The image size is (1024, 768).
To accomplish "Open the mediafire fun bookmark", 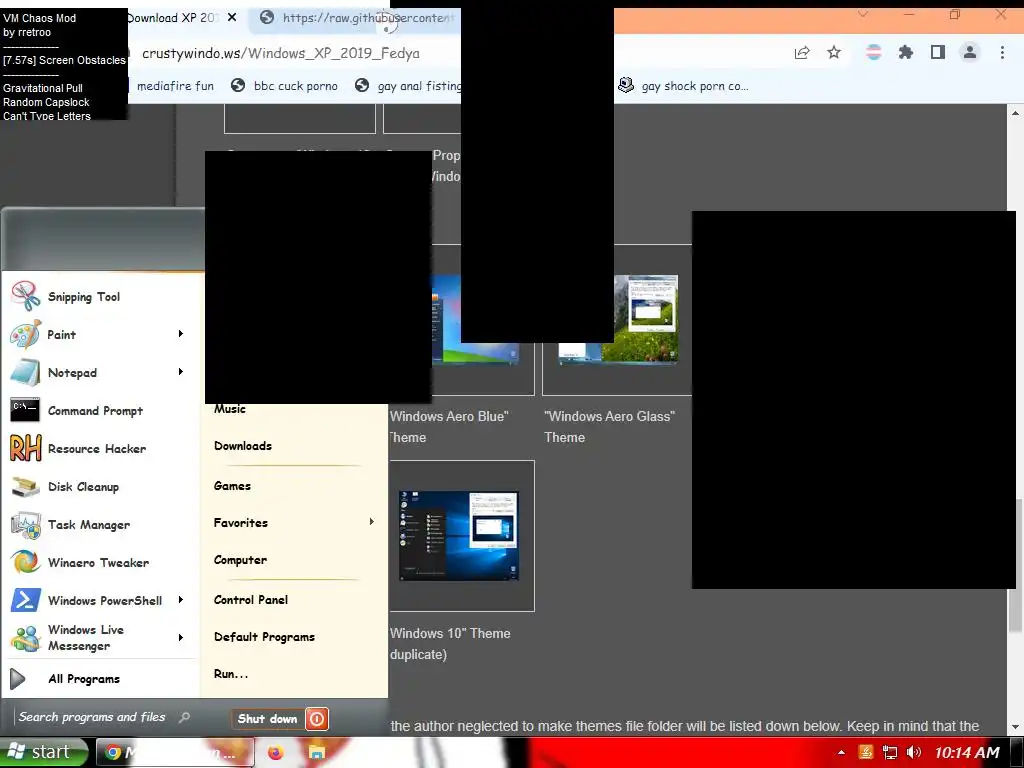I will point(175,86).
